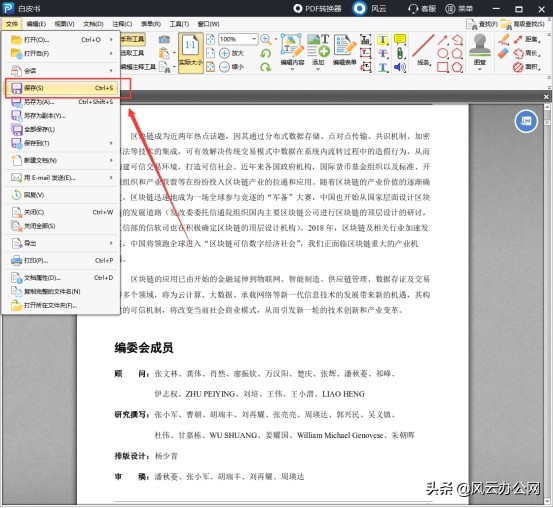Click the vertical scrollbar up arrow
The image size is (553, 508).
point(547,107)
